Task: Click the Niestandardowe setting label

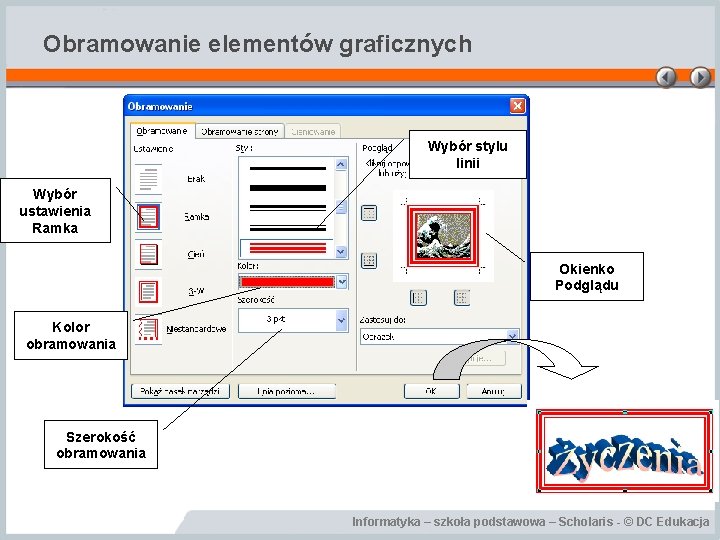Action: [196, 329]
